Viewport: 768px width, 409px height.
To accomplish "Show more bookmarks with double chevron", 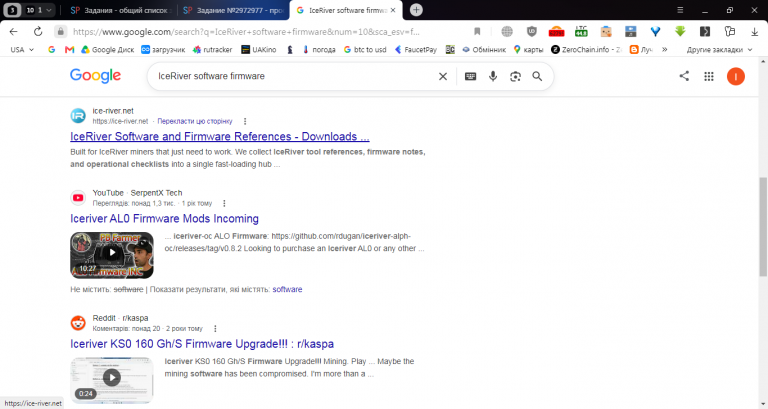I will click(665, 49).
